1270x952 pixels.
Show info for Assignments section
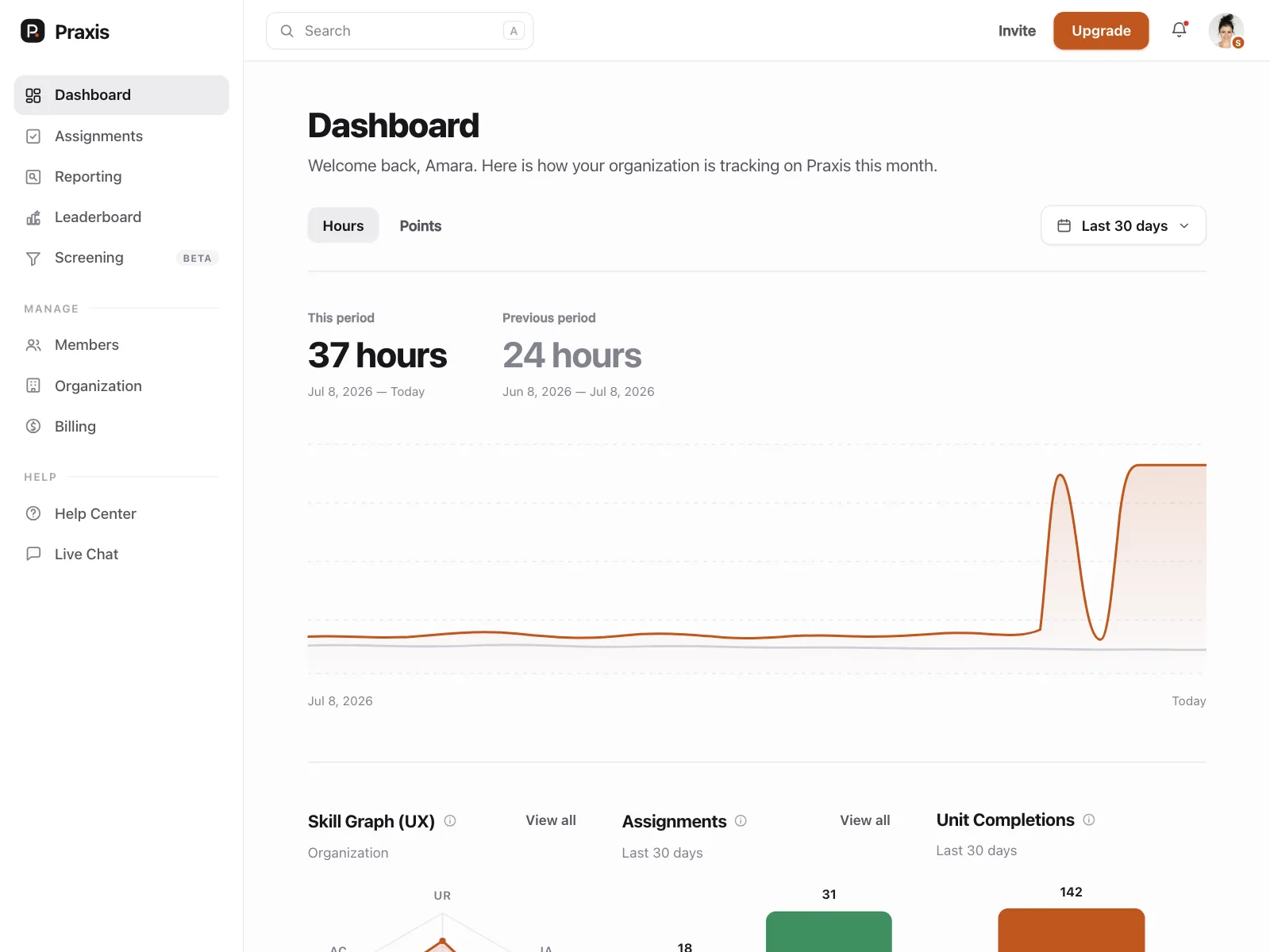(x=741, y=821)
